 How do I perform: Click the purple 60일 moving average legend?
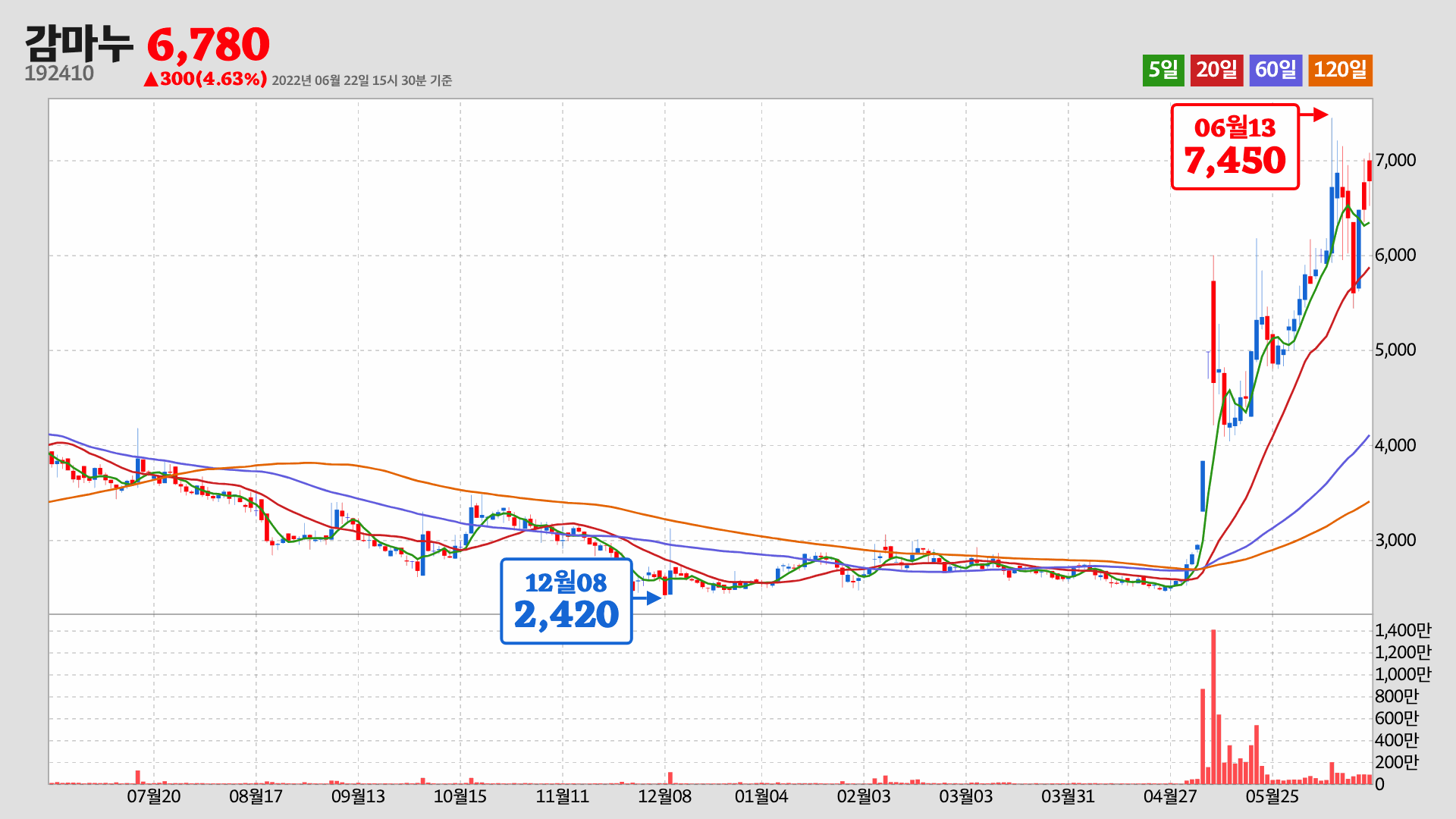[x=1276, y=70]
